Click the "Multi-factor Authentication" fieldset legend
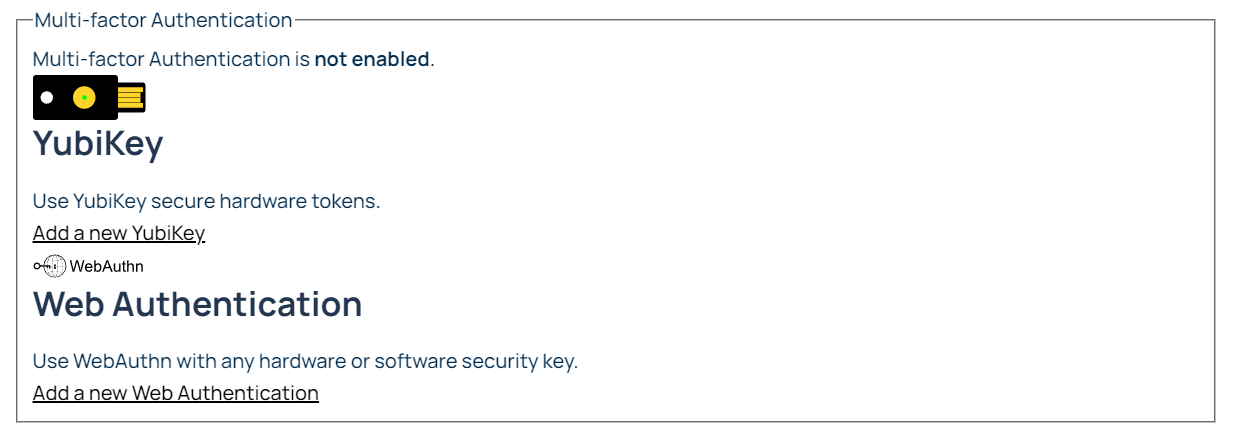The width and height of the screenshot is (1235, 446). 163,20
